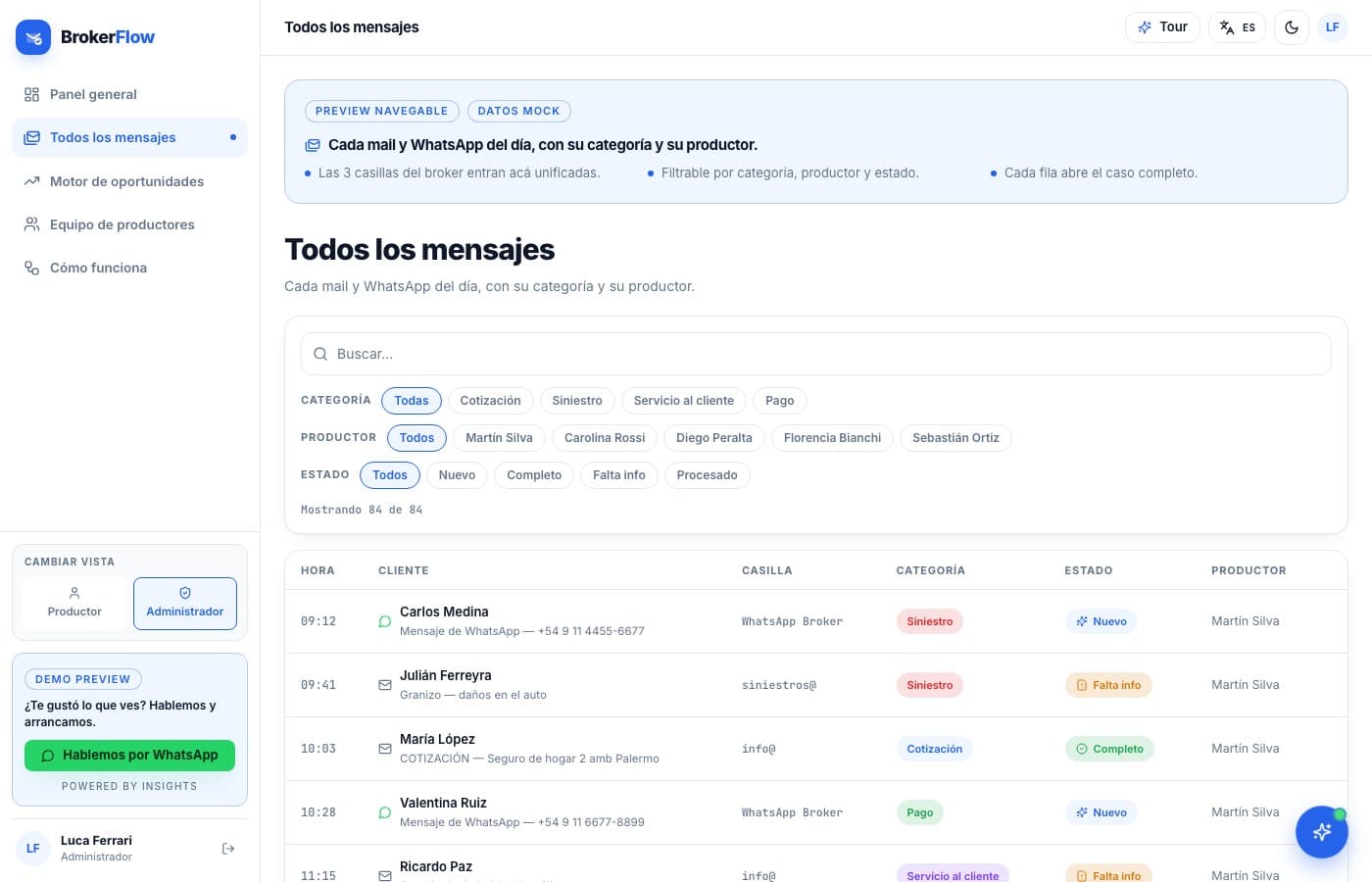Switch view to Administrador

click(185, 603)
